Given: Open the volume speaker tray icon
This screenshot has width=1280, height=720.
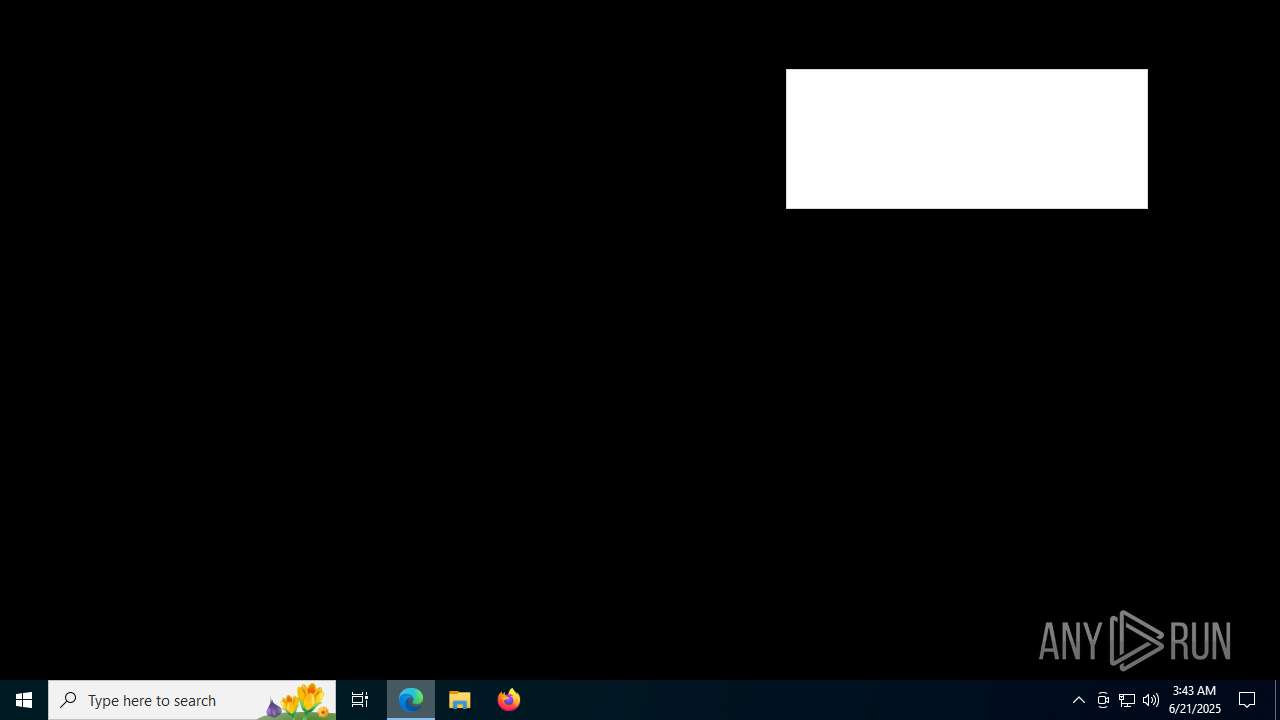Looking at the screenshot, I should point(1151,700).
